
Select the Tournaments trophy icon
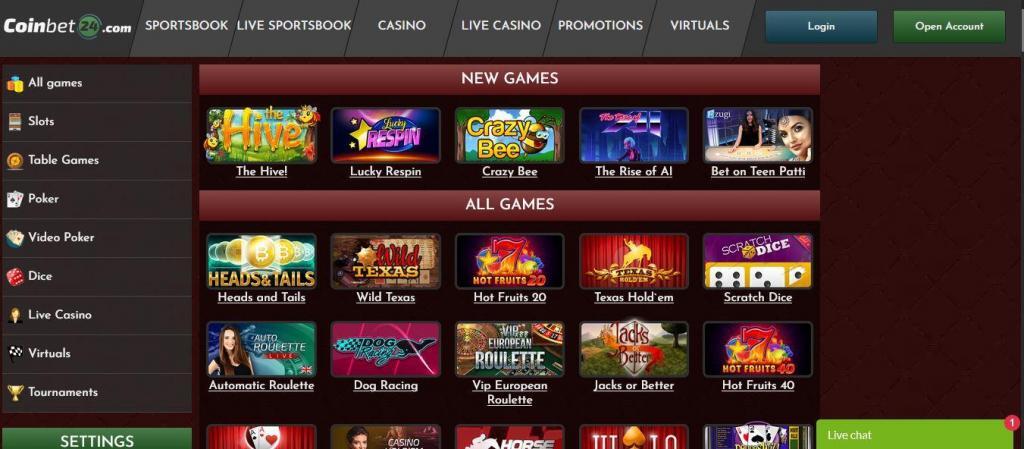(15, 393)
